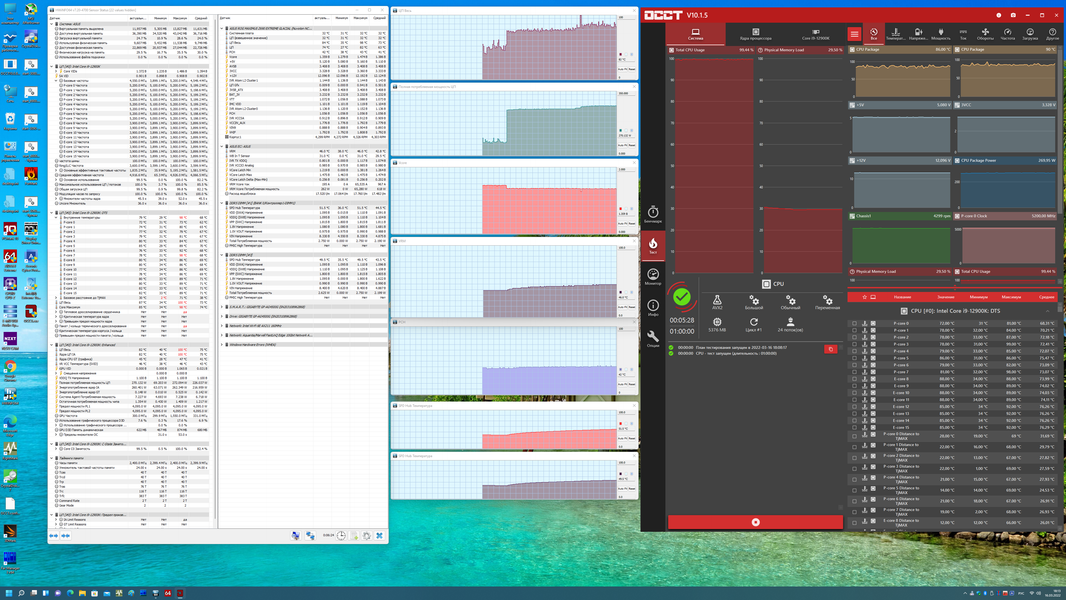Filter monitoring by Напряжение voltage sensors
Screen dimensions: 1066x600
(x=918, y=34)
